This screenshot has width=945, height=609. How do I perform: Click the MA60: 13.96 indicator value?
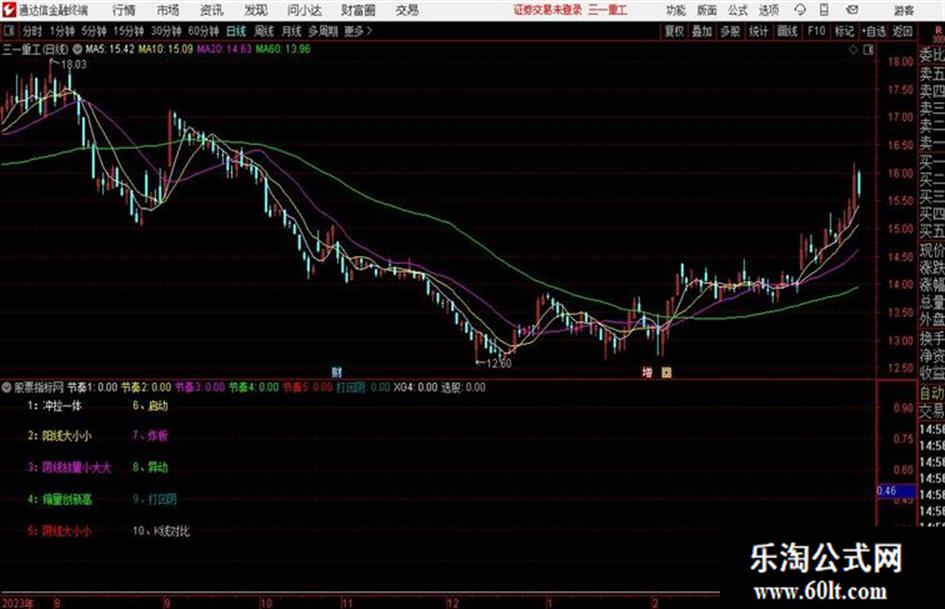coord(283,49)
